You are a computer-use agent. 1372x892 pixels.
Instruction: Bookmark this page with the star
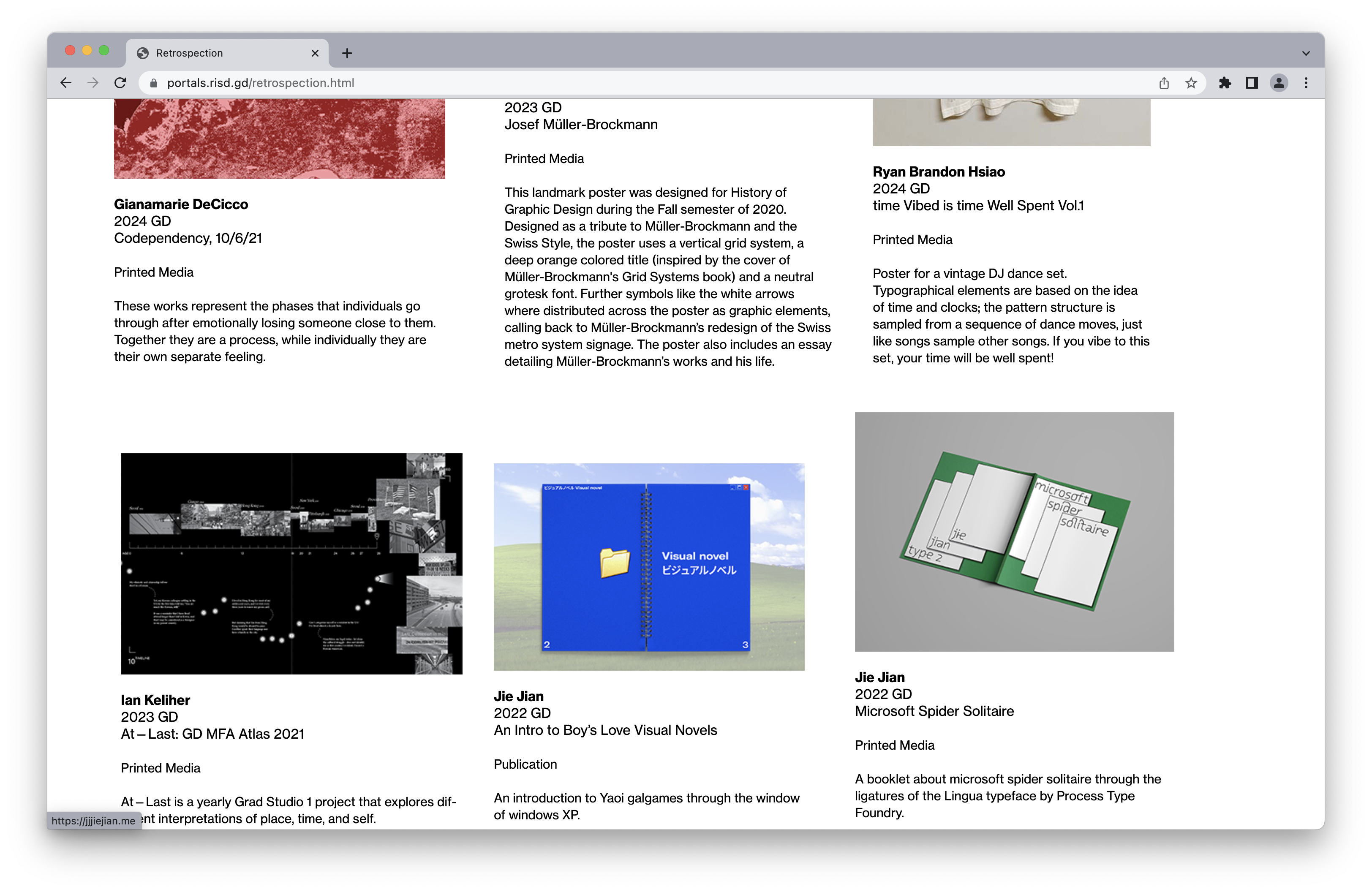[1191, 83]
